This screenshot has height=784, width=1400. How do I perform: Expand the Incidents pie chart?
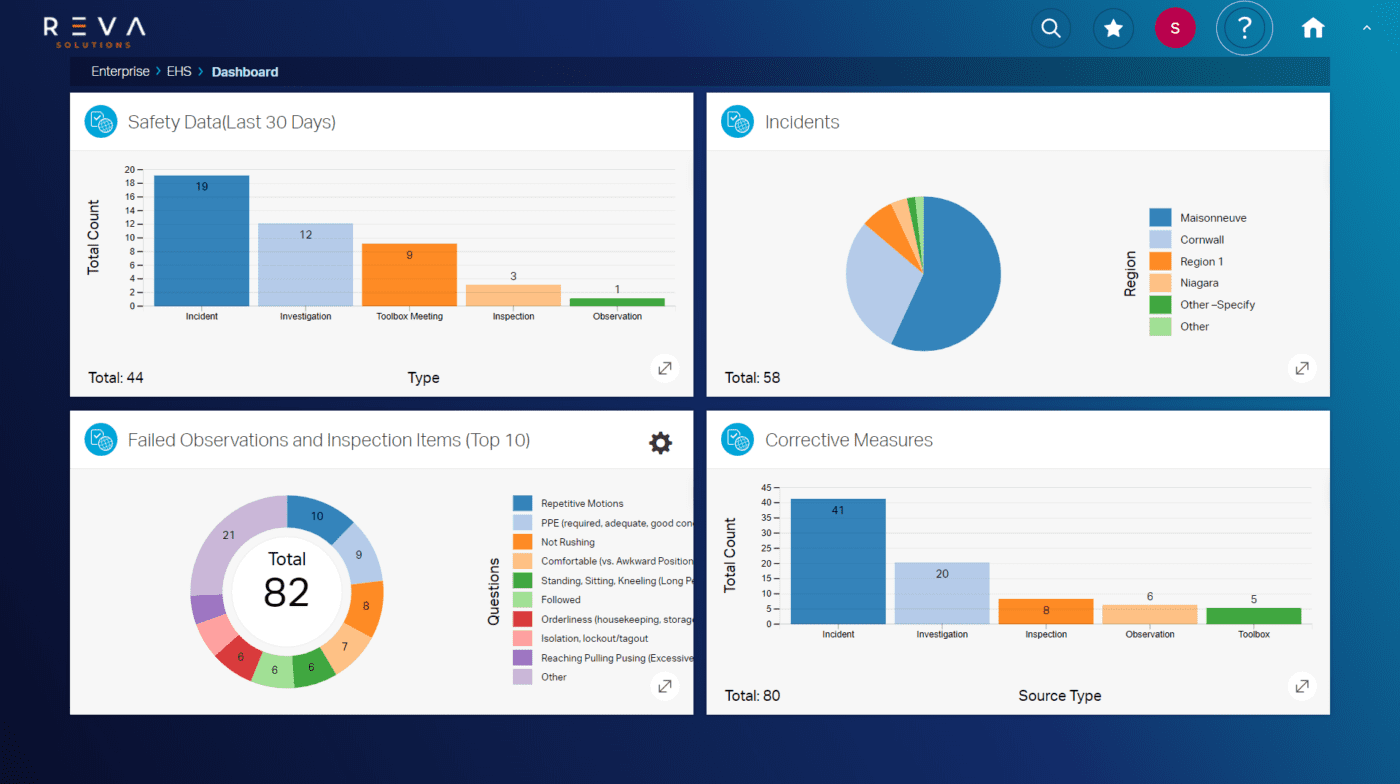click(1301, 368)
